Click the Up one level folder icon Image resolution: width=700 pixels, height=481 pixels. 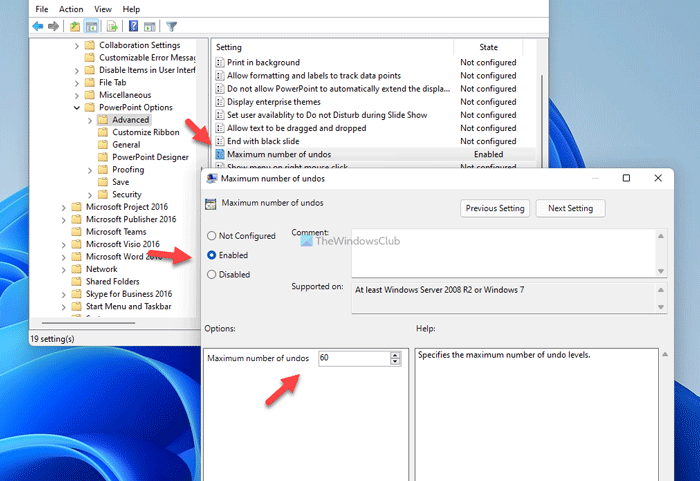click(x=75, y=27)
